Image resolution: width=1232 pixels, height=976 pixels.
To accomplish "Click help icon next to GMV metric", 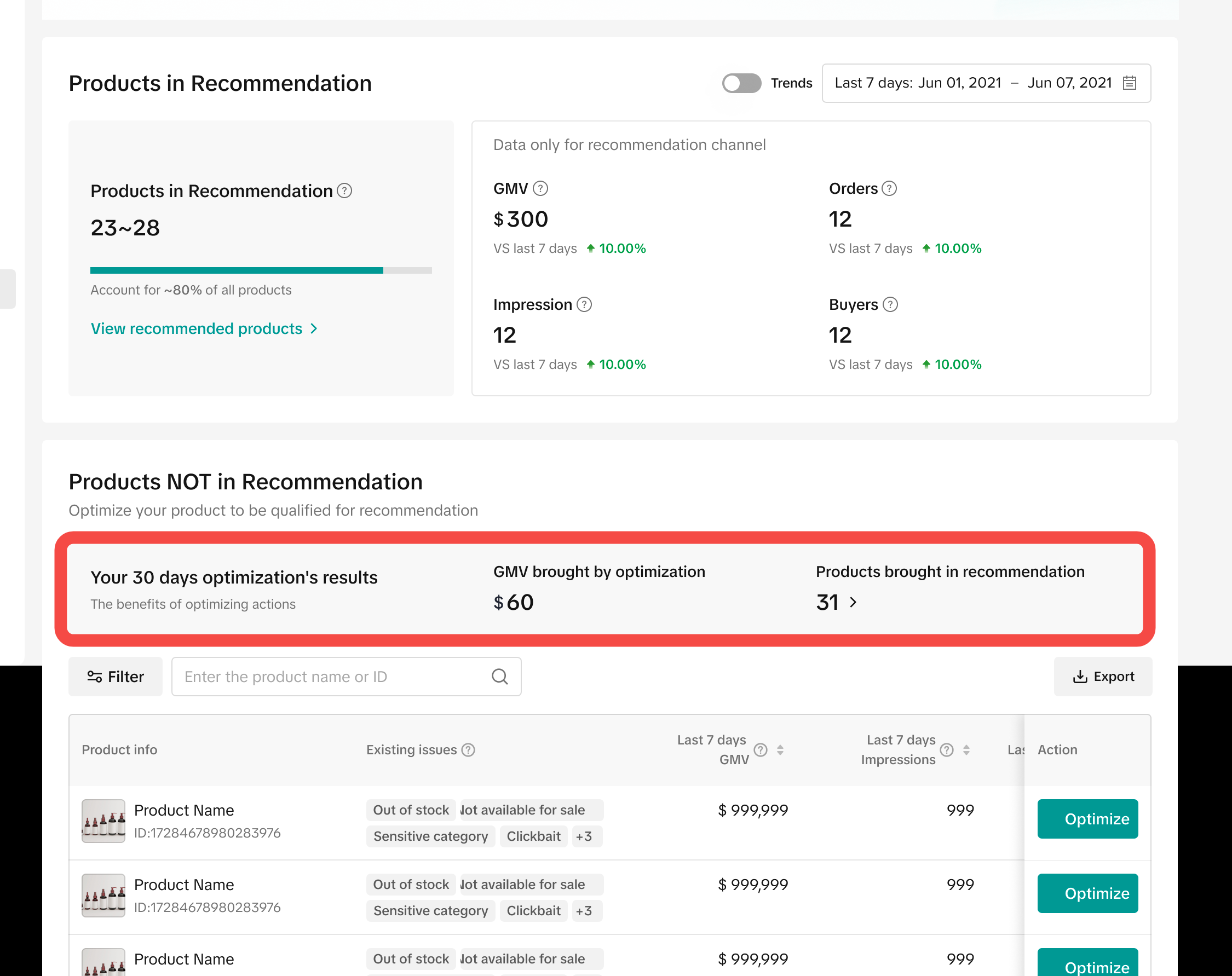I will [x=540, y=188].
